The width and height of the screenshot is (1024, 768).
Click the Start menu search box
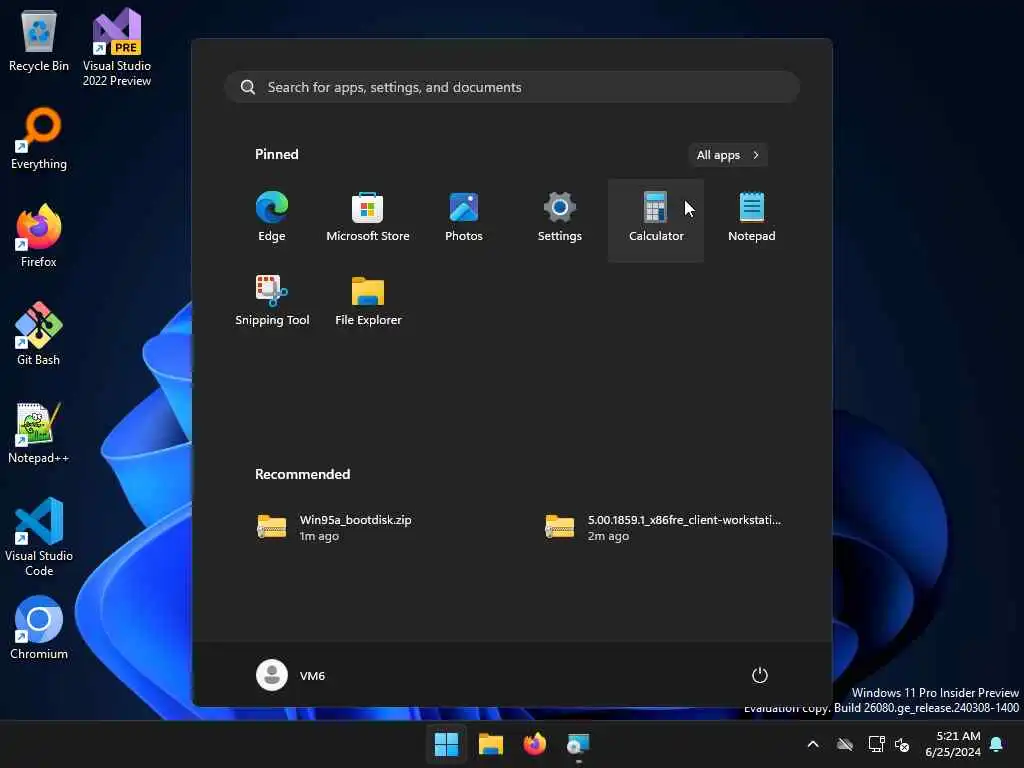pyautogui.click(x=513, y=87)
